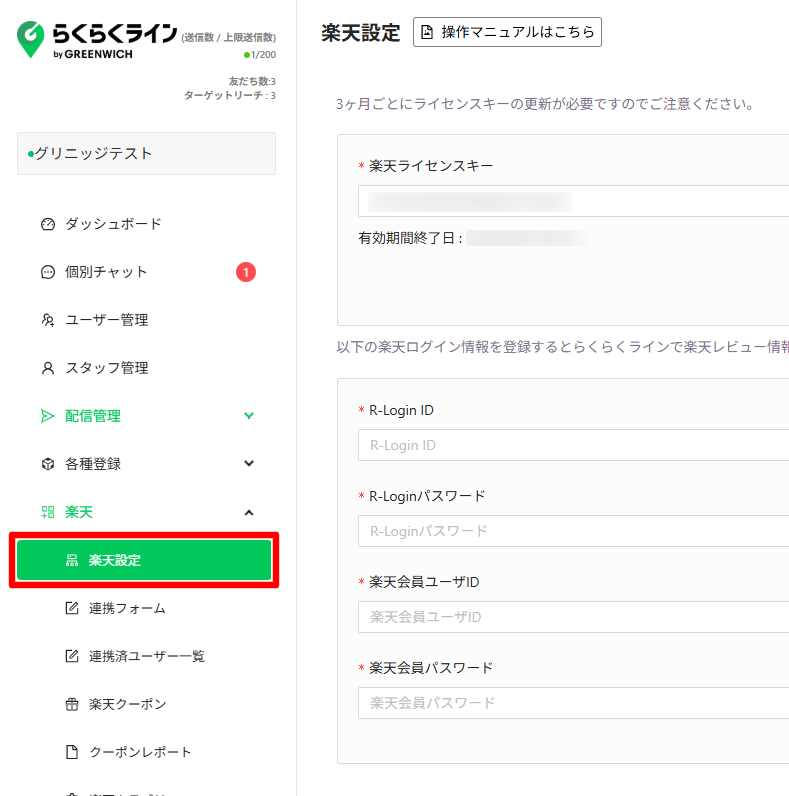The height and width of the screenshot is (796, 789).
Task: Click the R-Loginパスワード field label
Action: pos(427,496)
